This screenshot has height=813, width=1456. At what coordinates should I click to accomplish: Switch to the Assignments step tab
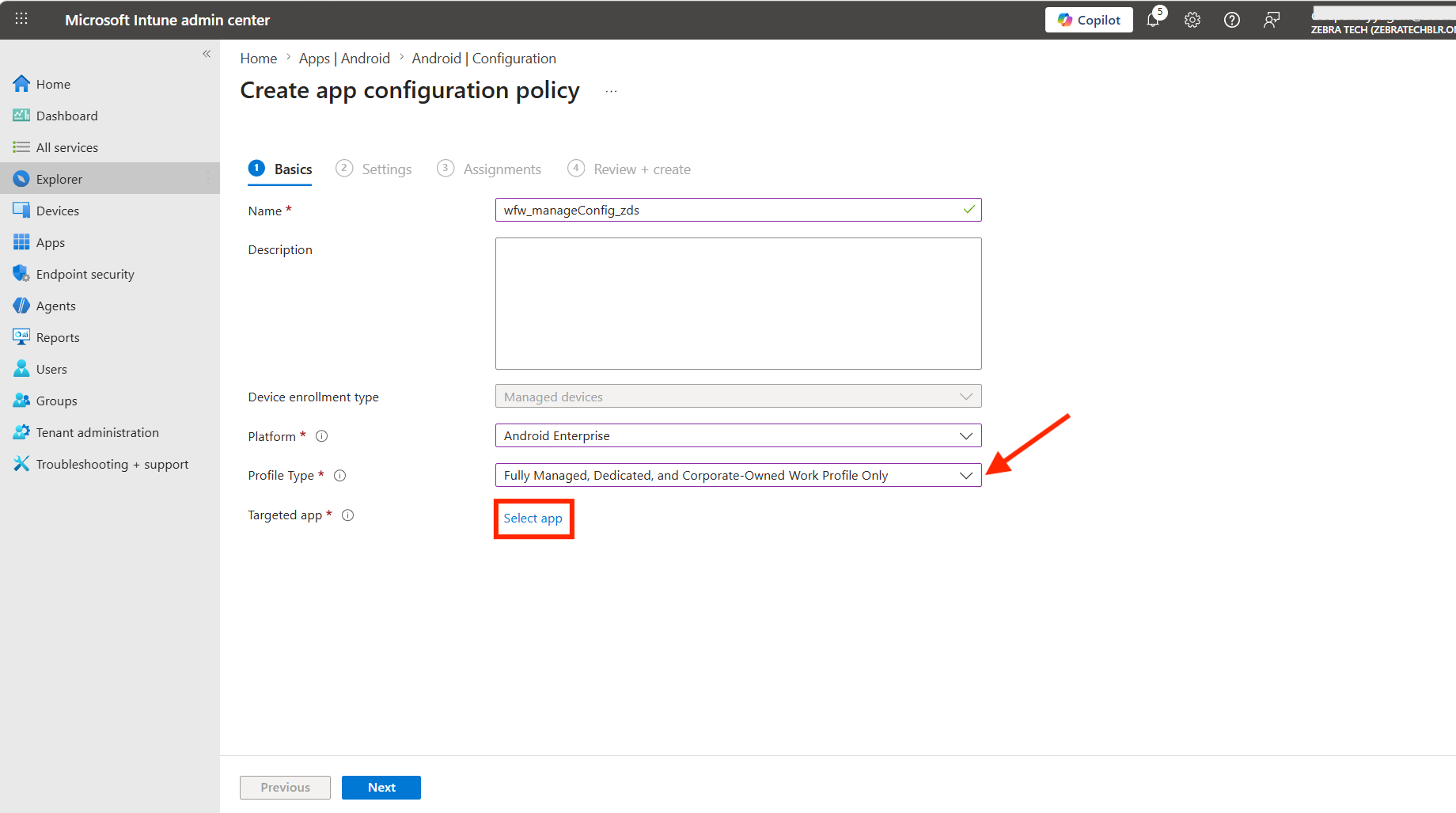point(489,169)
